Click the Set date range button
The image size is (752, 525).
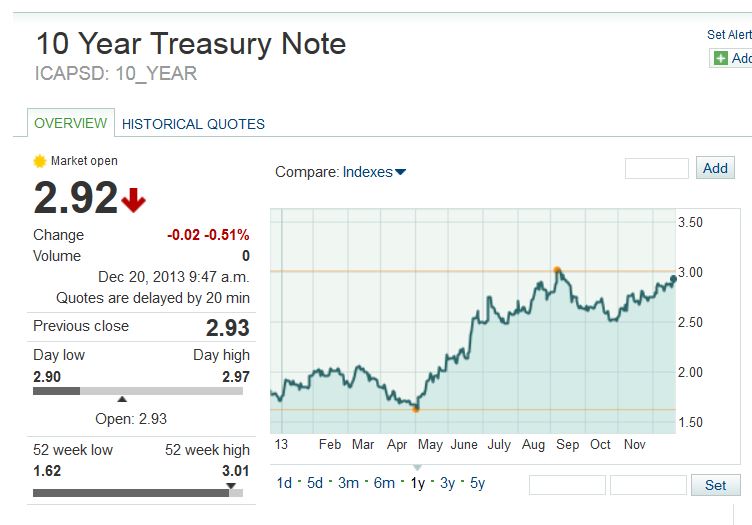point(715,485)
